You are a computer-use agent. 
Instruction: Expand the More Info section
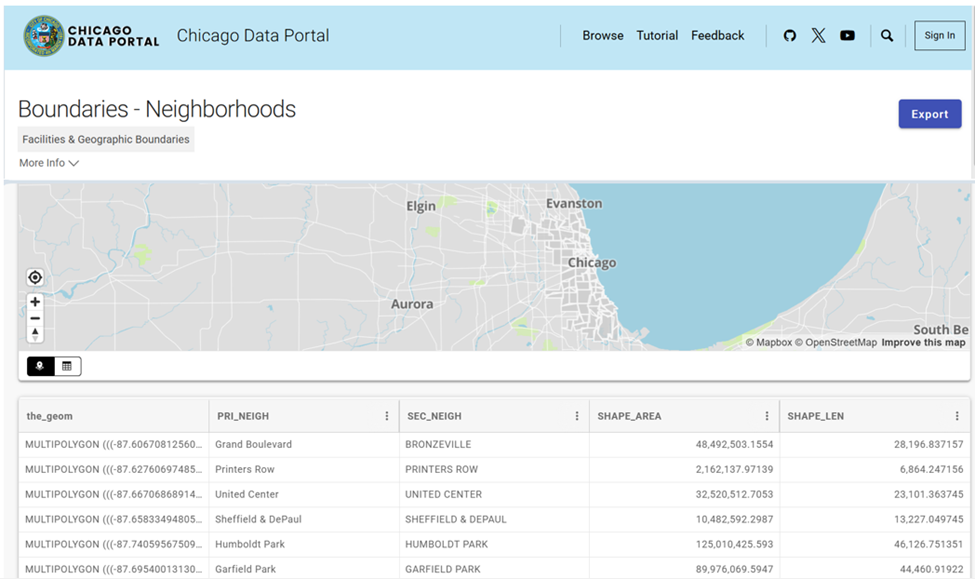(x=48, y=163)
